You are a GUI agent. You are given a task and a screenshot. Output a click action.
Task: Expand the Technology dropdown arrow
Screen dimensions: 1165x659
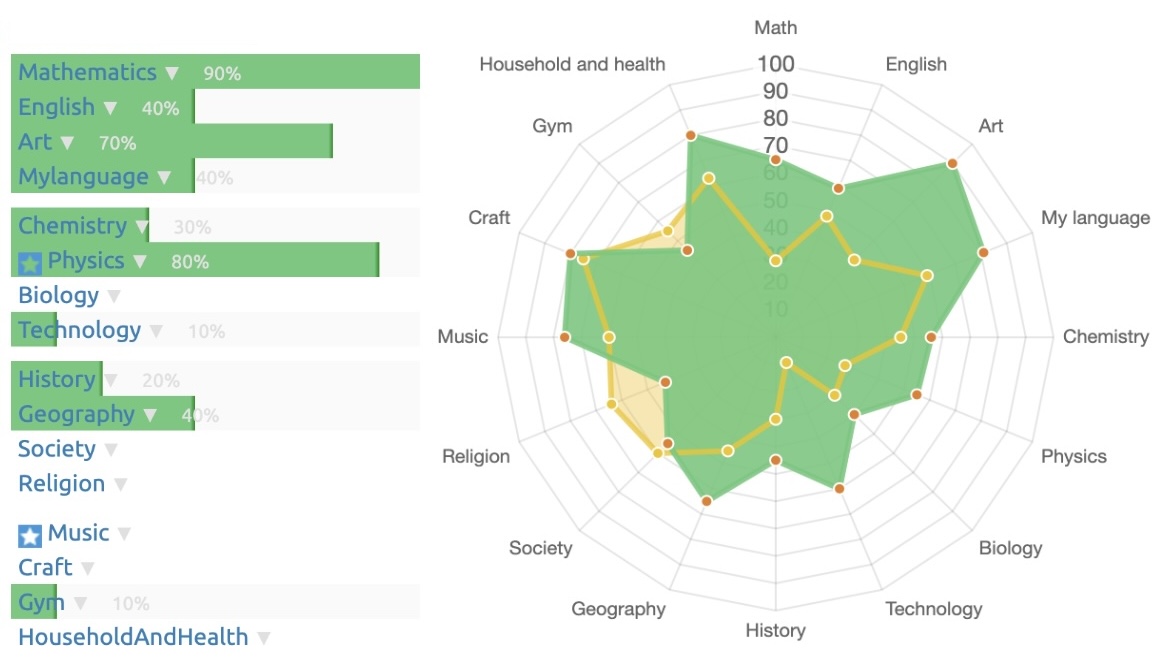click(x=156, y=331)
